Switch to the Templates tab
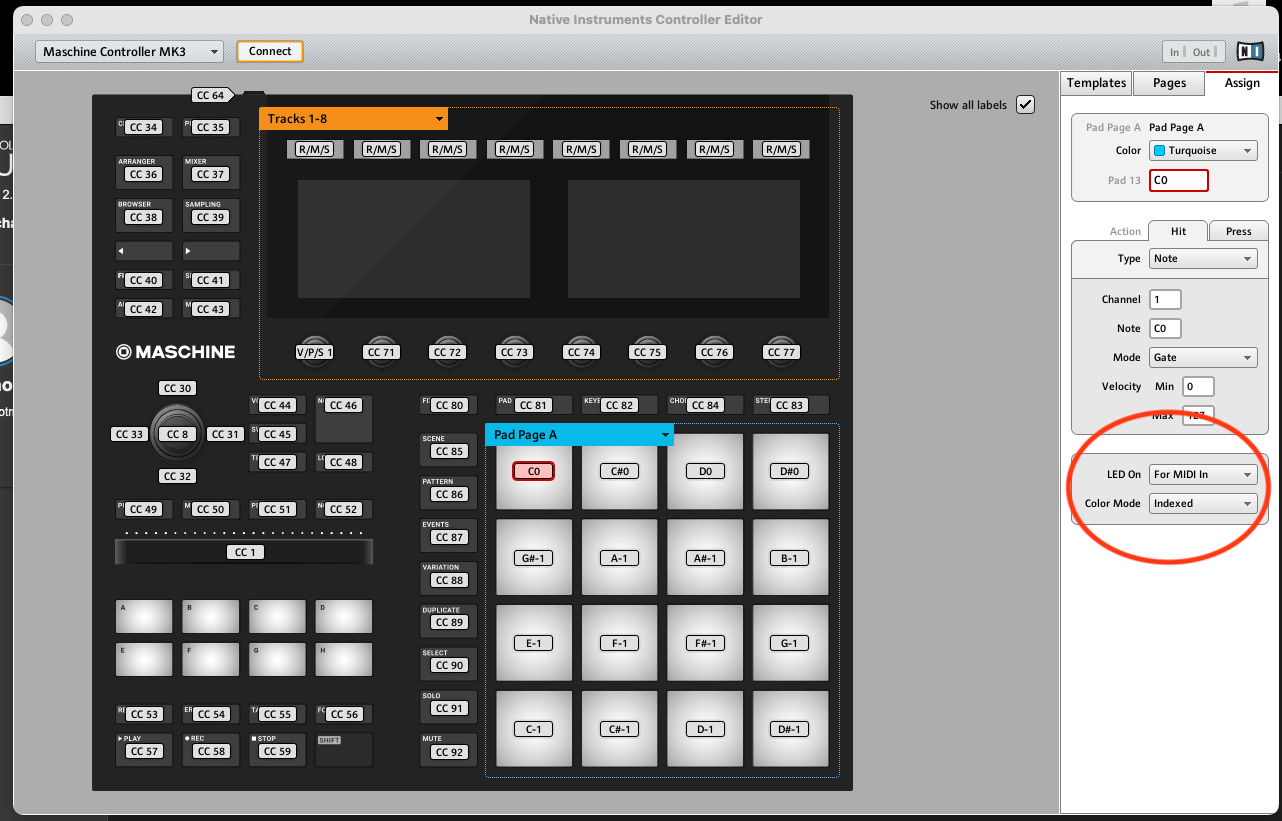Screen dimensions: 1282x821 (x=1096, y=83)
